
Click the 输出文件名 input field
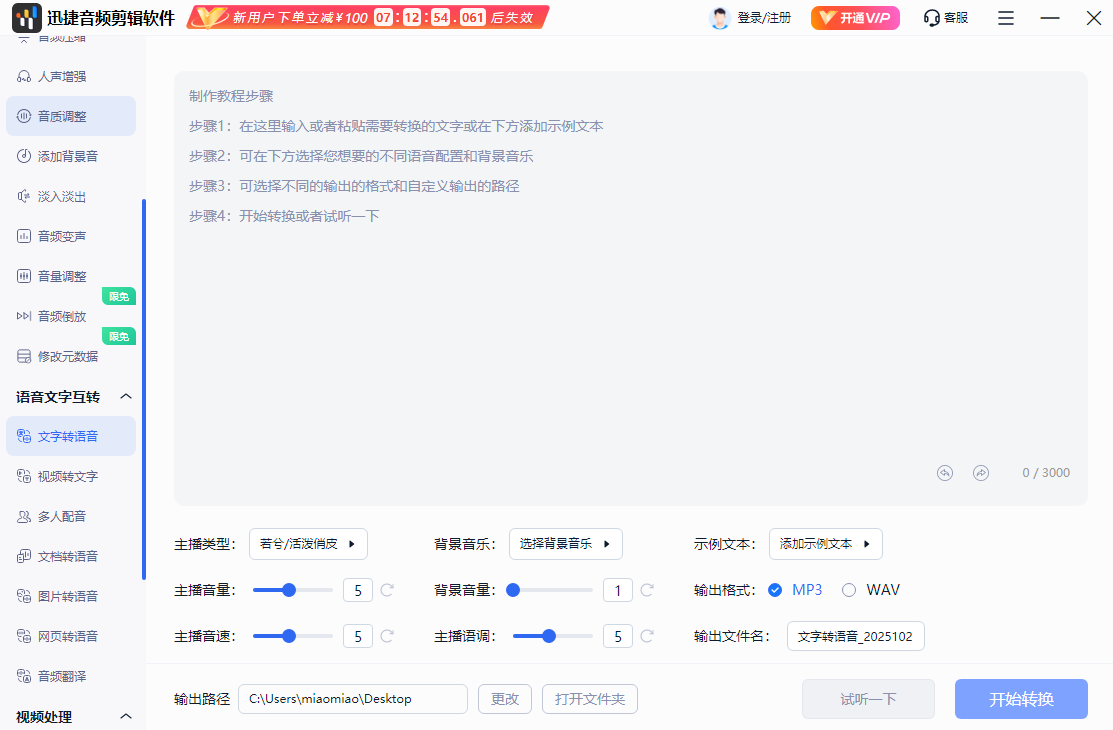pyautogui.click(x=855, y=636)
